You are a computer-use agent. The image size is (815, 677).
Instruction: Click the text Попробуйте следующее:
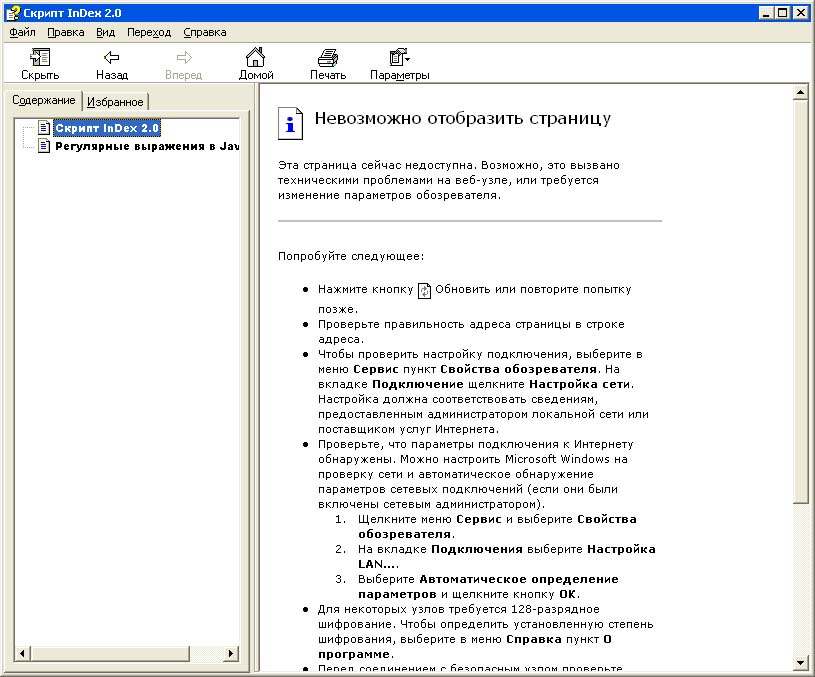pyautogui.click(x=351, y=256)
